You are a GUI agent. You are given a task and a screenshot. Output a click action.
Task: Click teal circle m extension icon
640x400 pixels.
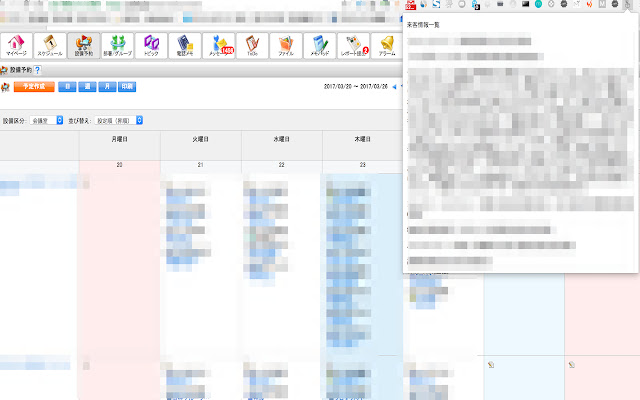(538, 4)
